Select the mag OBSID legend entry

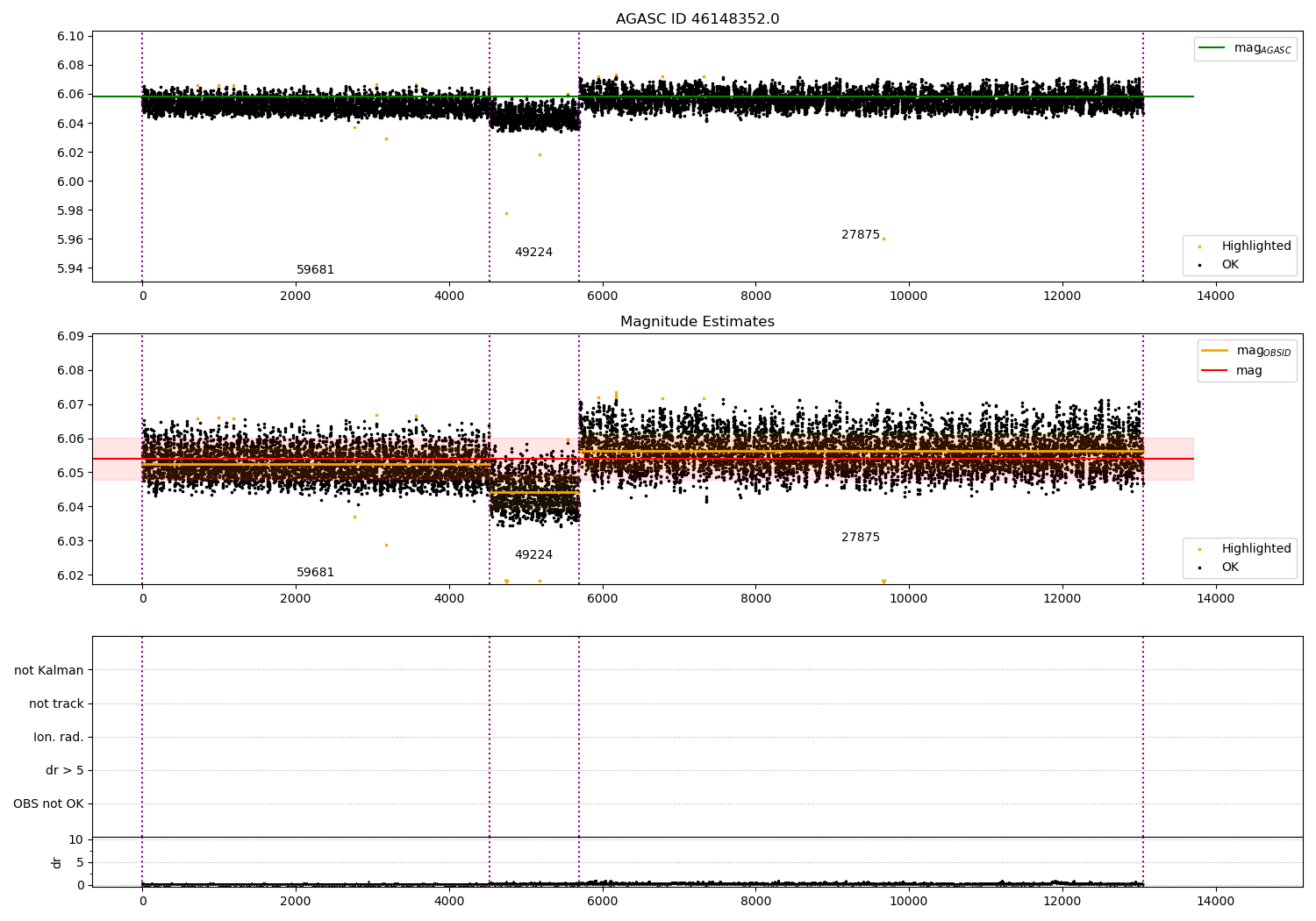click(1247, 351)
